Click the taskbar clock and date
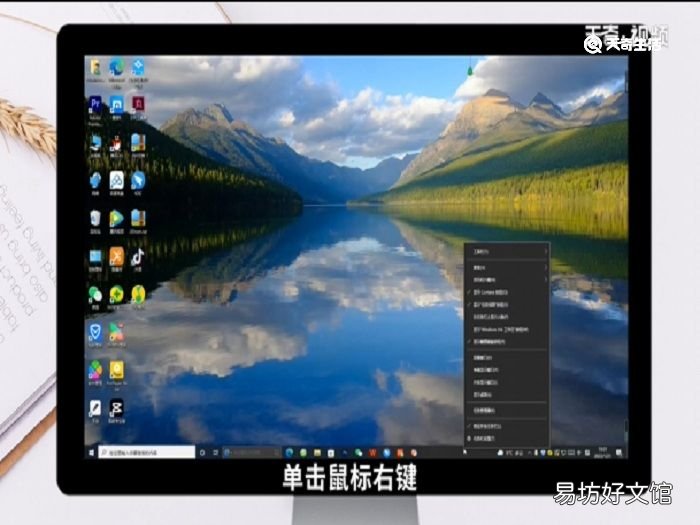This screenshot has height=525, width=700. click(602, 452)
